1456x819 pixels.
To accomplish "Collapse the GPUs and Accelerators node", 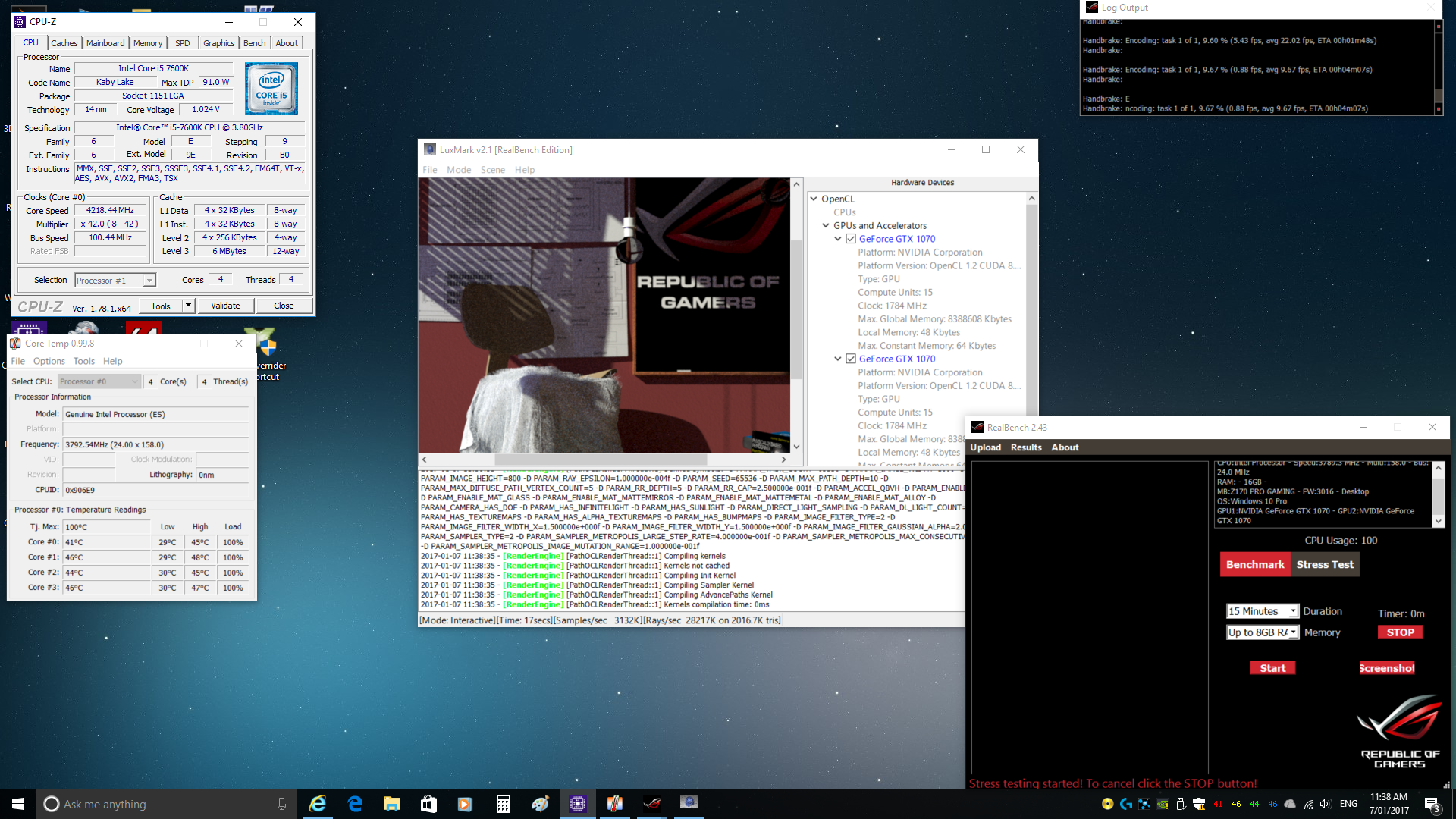I will coord(826,225).
